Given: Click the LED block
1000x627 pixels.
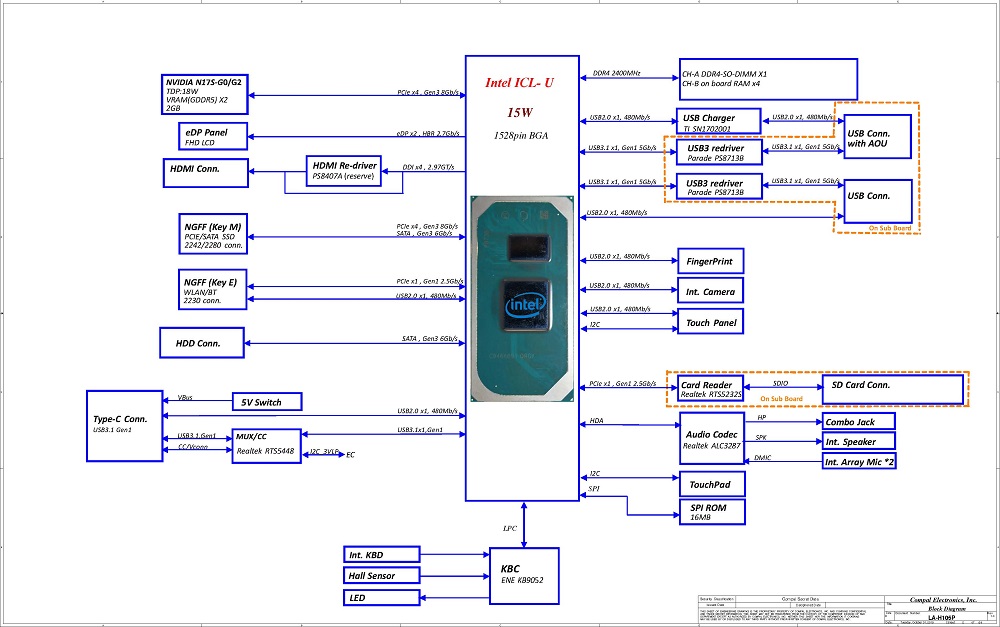Looking at the screenshot, I should click(381, 598).
